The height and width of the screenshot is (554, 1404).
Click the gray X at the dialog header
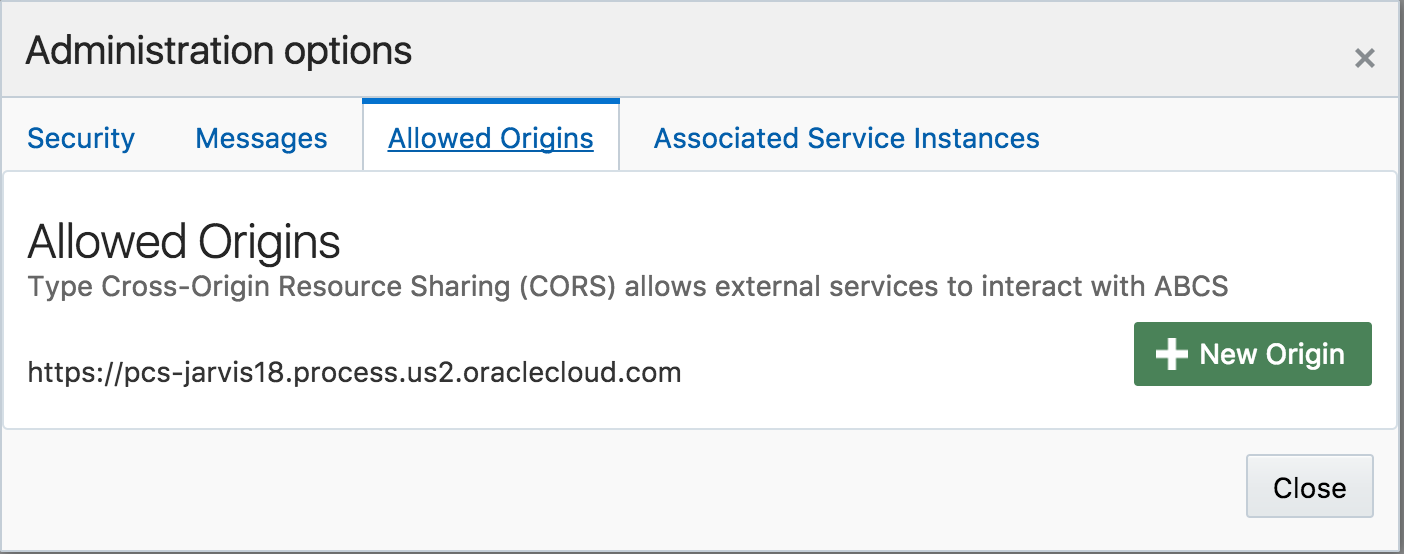pyautogui.click(x=1364, y=59)
